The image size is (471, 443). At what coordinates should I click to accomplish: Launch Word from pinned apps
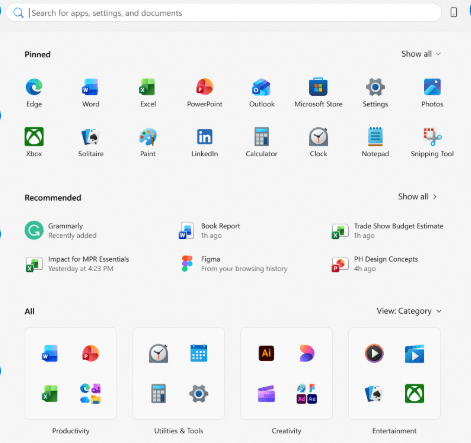pos(91,93)
